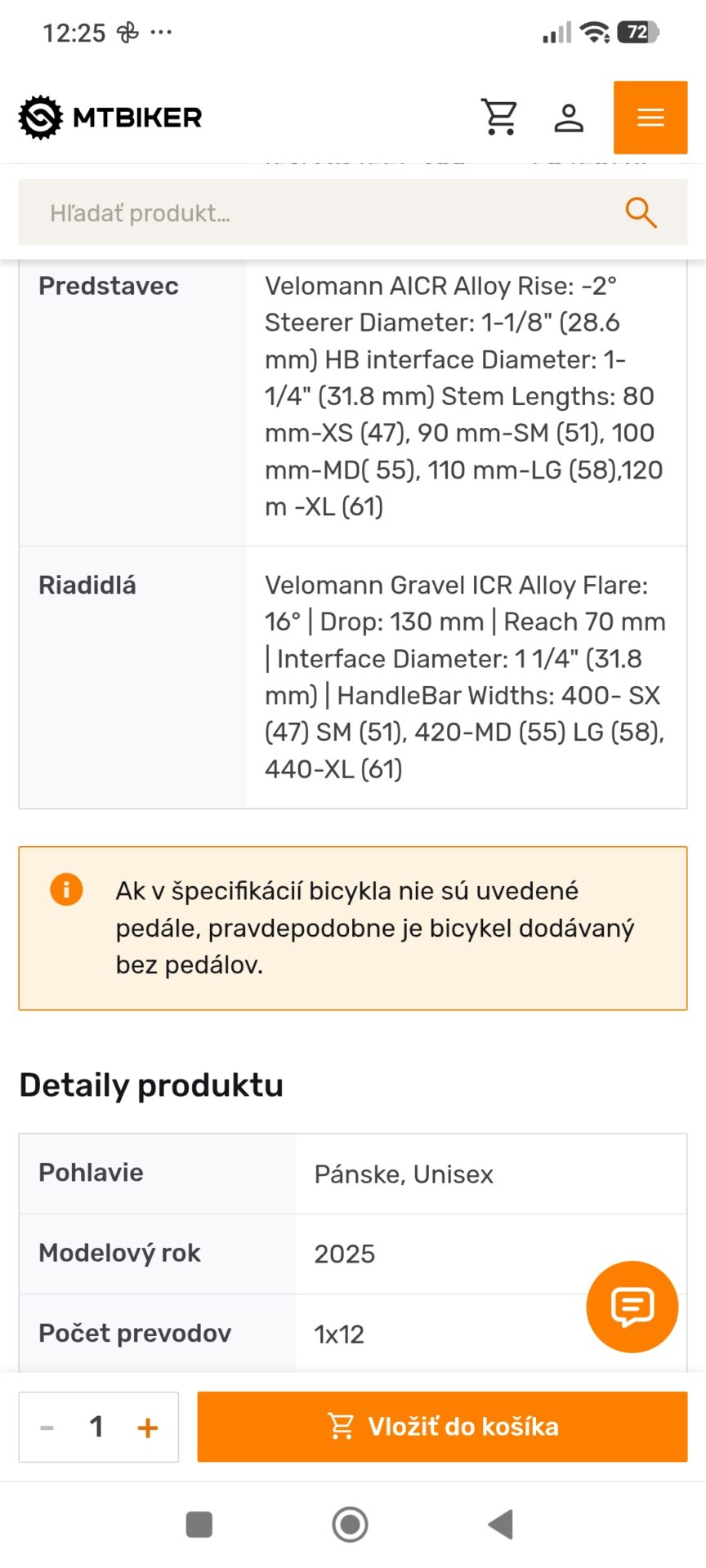Viewport: 706px width, 1568px height.
Task: Tap the info icon in pedals notice
Action: pyautogui.click(x=66, y=889)
